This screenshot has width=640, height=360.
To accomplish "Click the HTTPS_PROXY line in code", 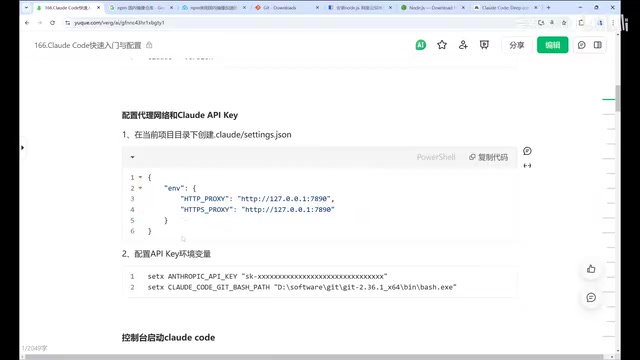I will click(x=257, y=209).
